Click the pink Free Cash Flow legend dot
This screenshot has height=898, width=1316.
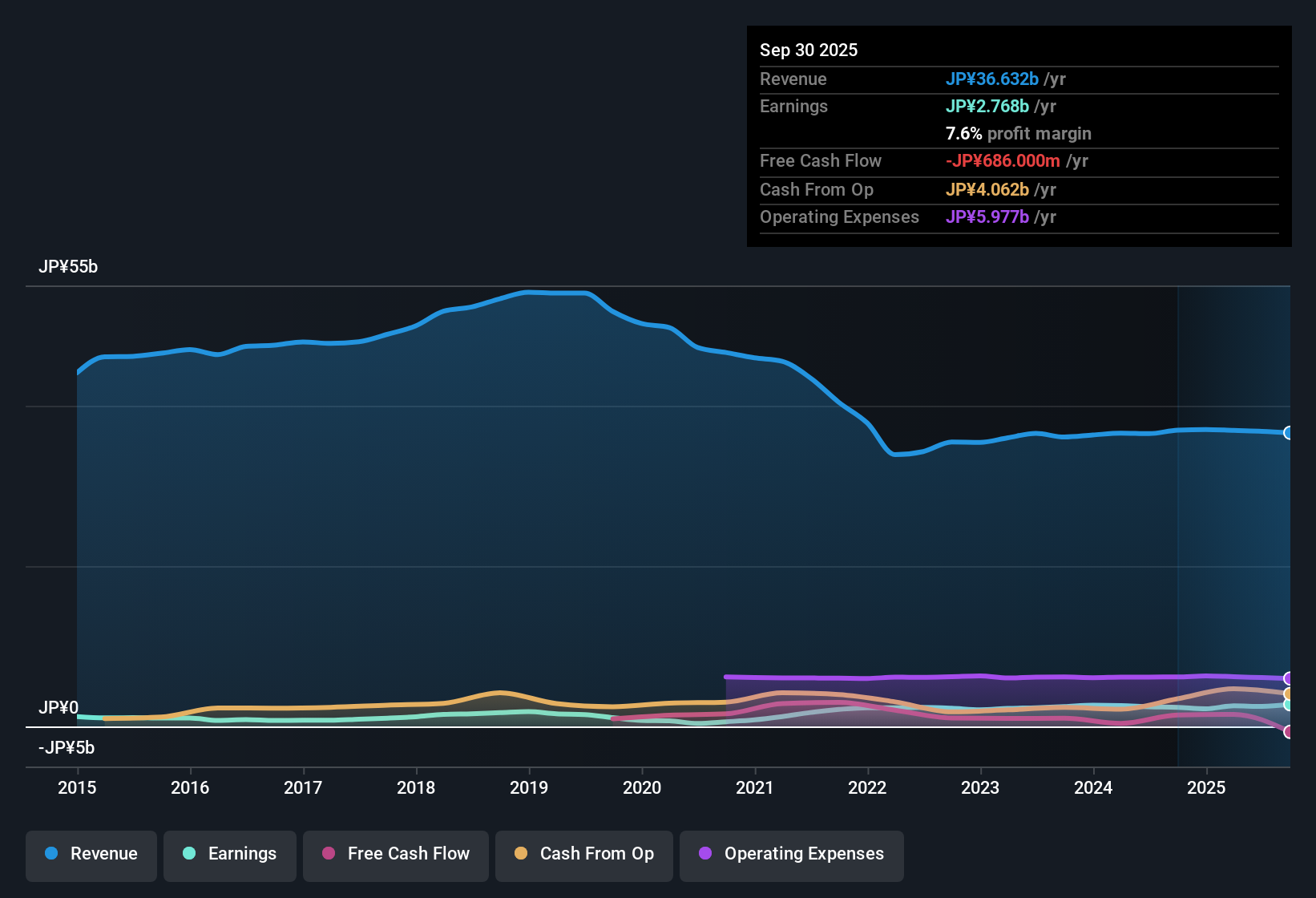coord(328,854)
